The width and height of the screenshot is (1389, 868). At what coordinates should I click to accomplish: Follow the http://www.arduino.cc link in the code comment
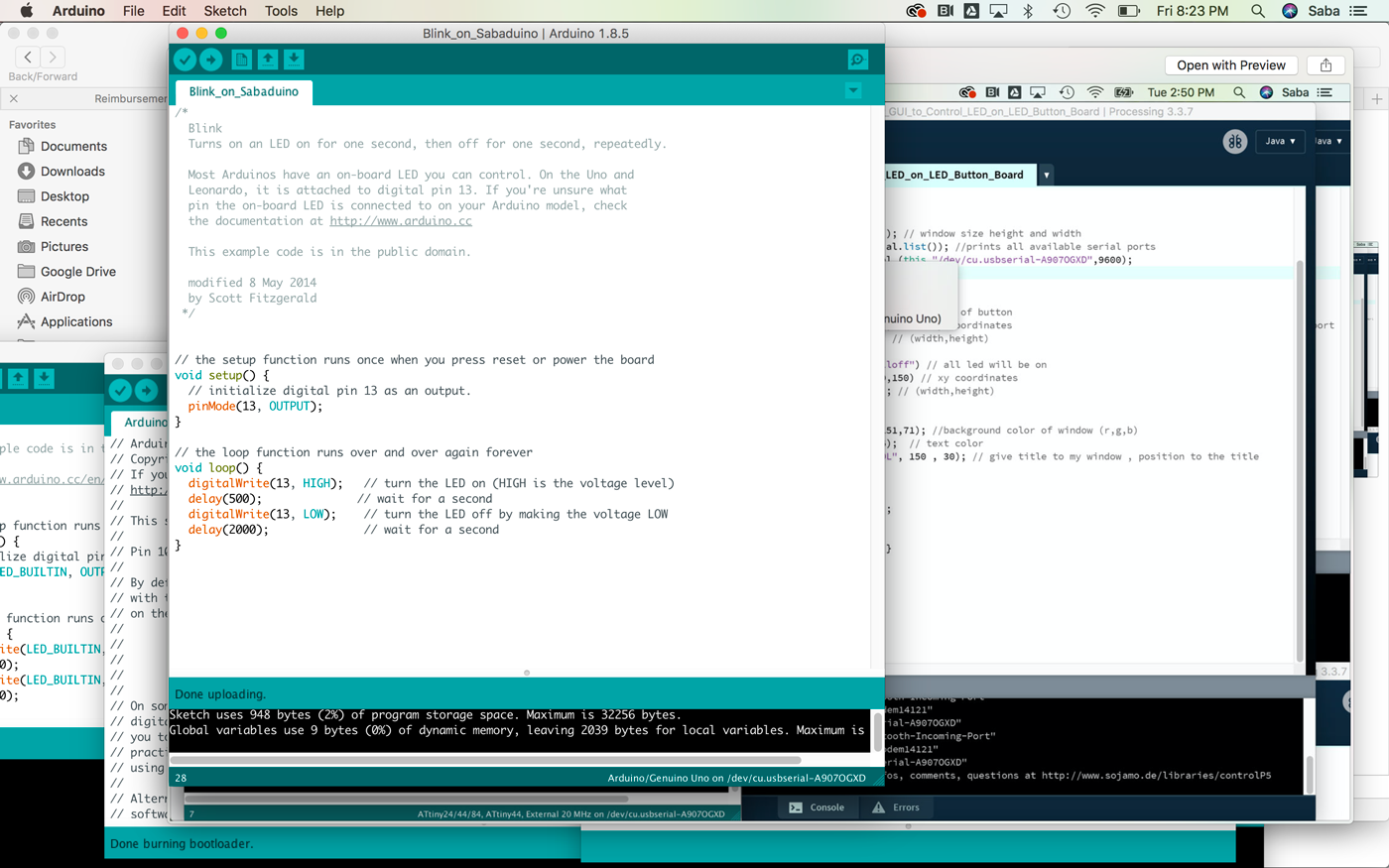401,221
